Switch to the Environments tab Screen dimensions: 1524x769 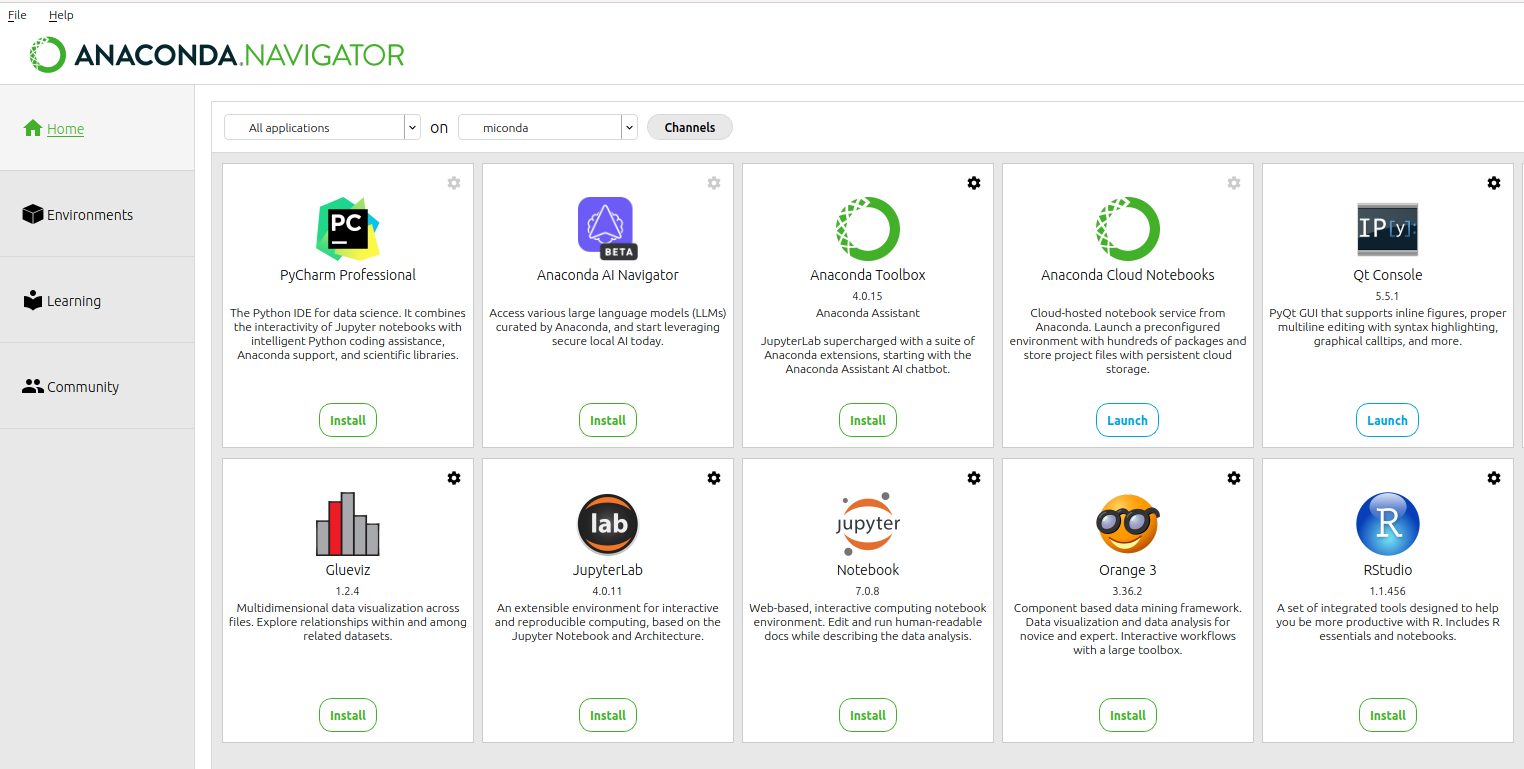point(89,215)
